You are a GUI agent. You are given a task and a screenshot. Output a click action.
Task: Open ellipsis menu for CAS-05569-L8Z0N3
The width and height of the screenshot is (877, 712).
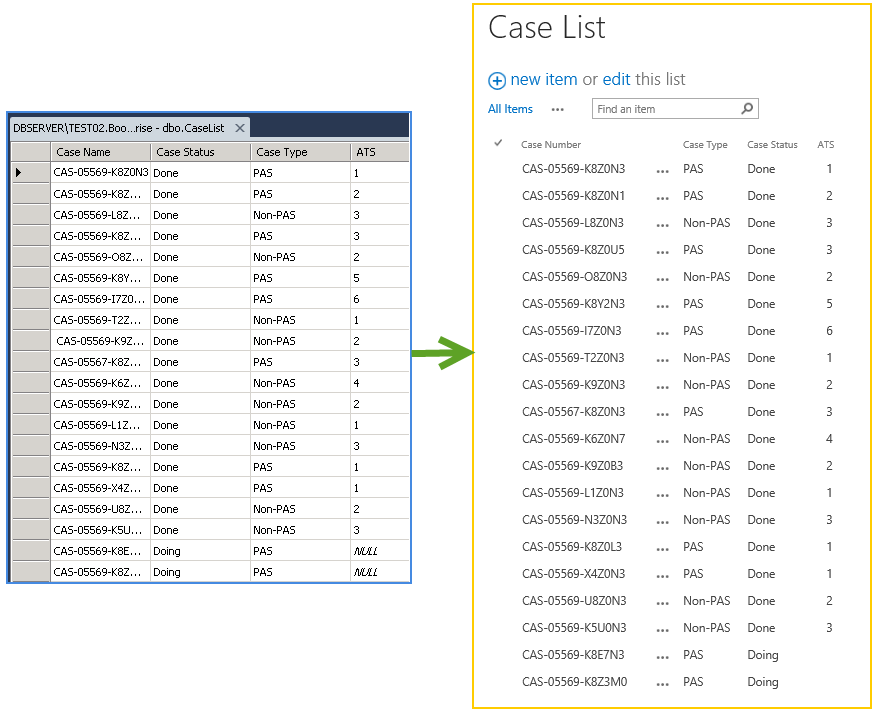(662, 225)
